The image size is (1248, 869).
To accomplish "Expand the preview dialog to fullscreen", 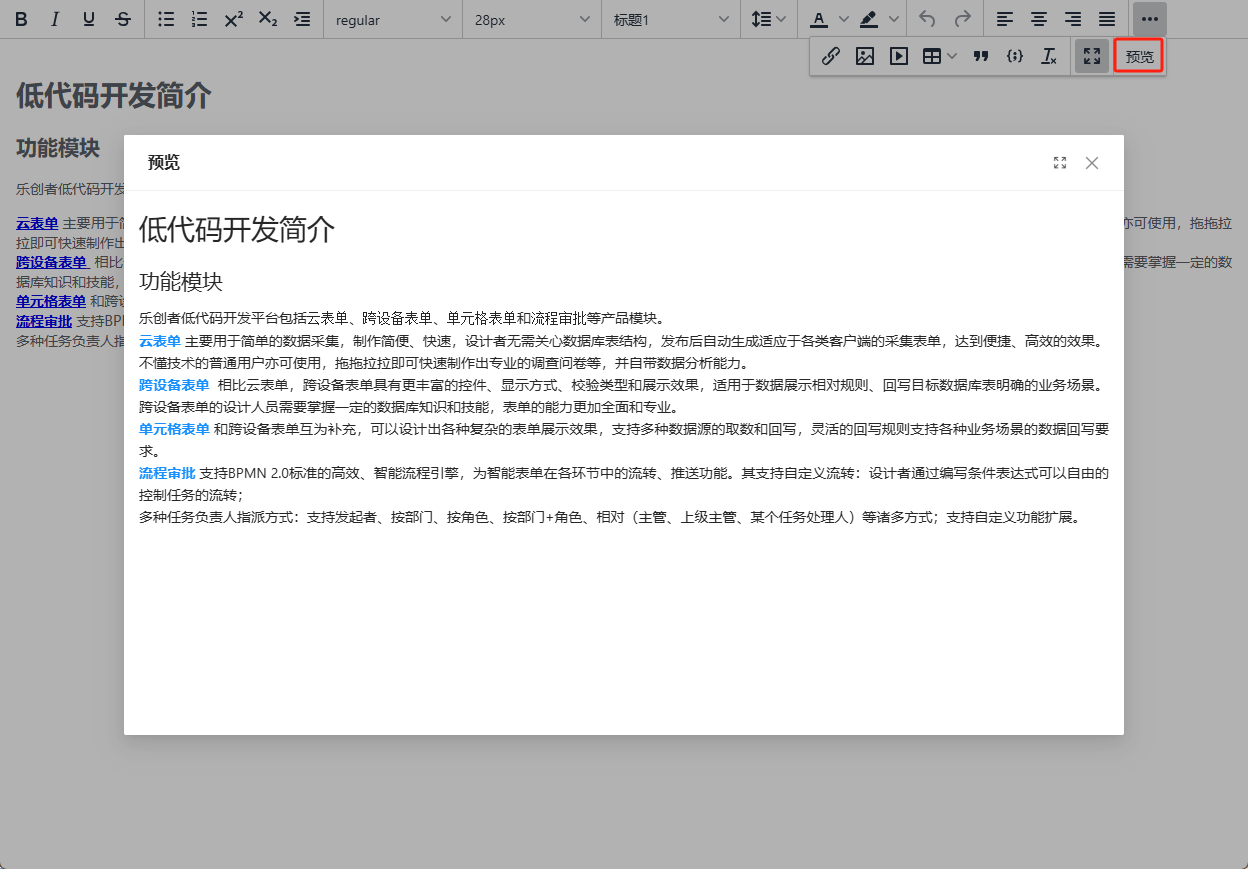I will pos(1060,163).
